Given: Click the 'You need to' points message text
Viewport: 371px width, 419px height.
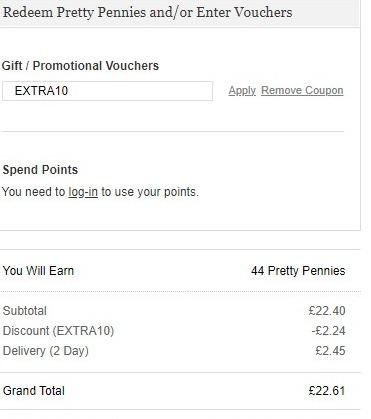Looking at the screenshot, I should click(34, 192).
